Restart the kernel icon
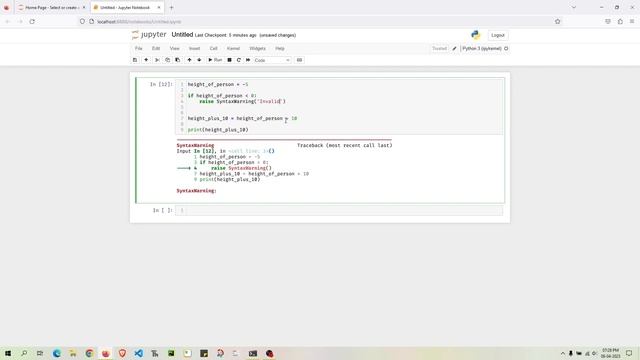This screenshot has width=640, height=360. point(239,60)
